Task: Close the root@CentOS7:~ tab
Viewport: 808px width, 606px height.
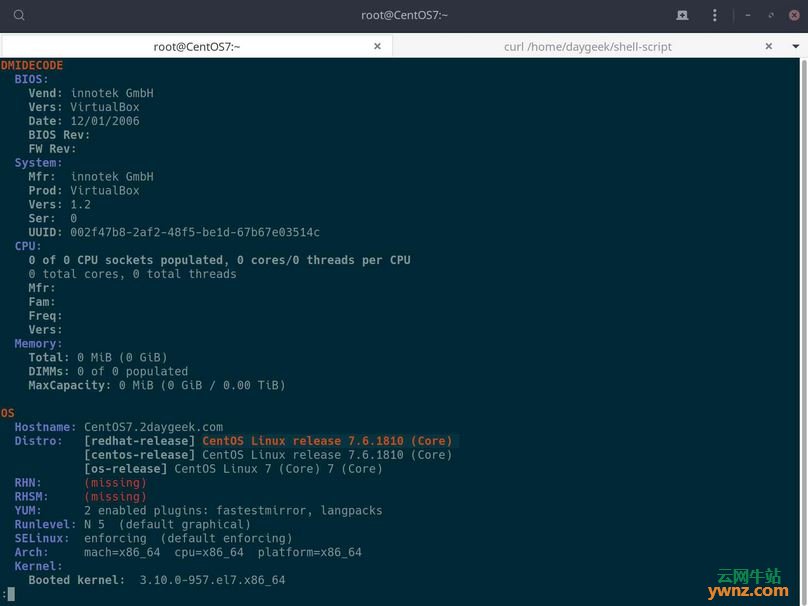Action: 377,46
